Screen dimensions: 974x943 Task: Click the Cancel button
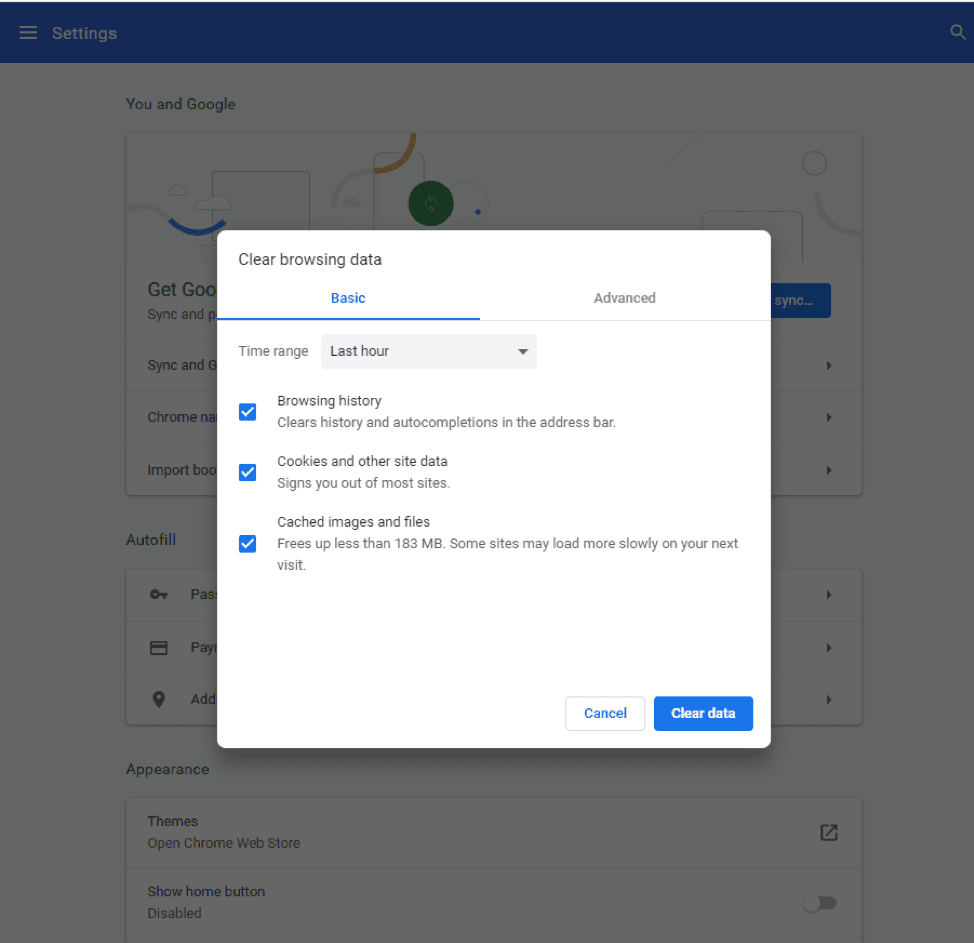pos(605,713)
